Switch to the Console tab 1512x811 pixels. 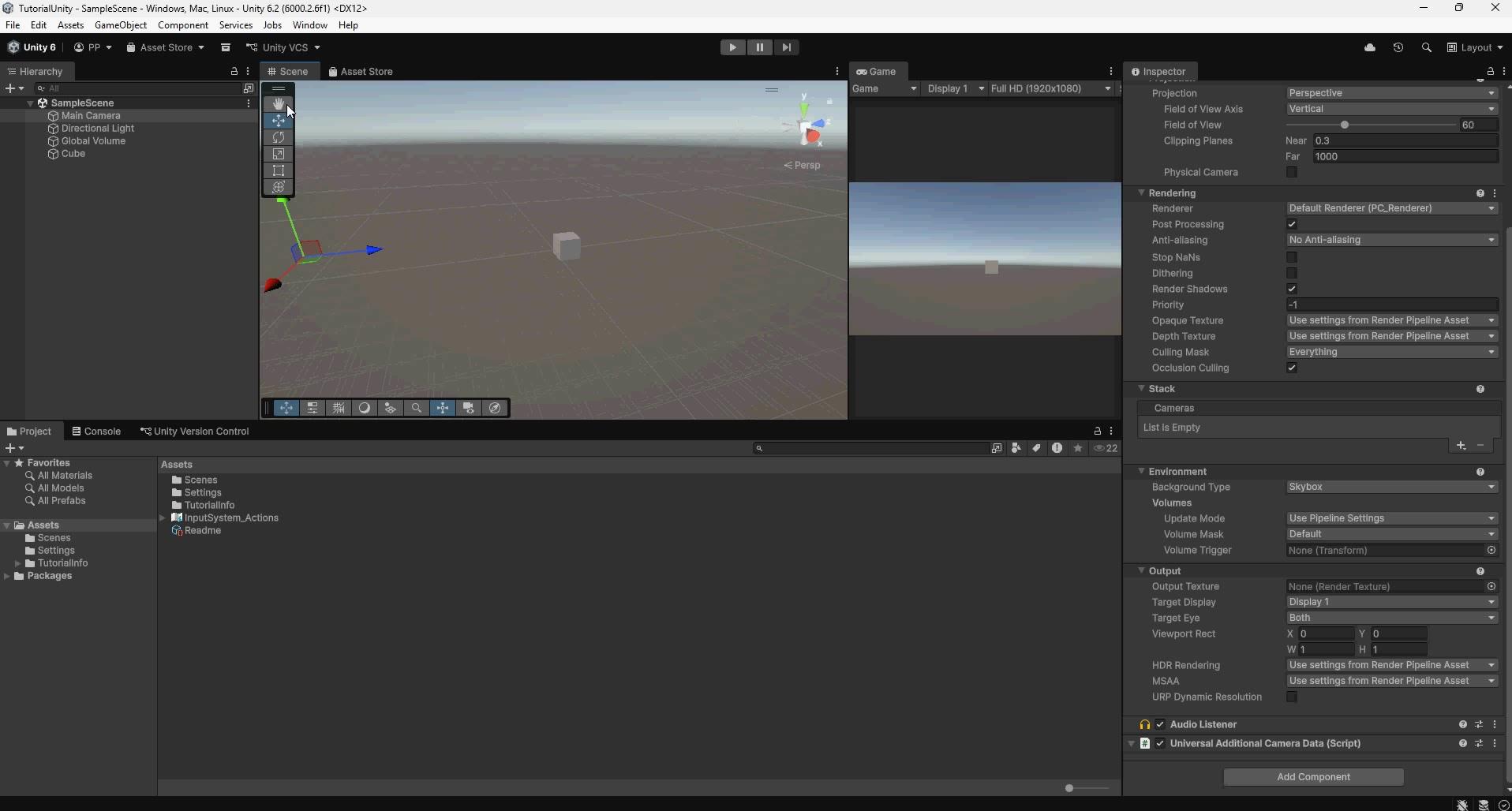point(96,432)
